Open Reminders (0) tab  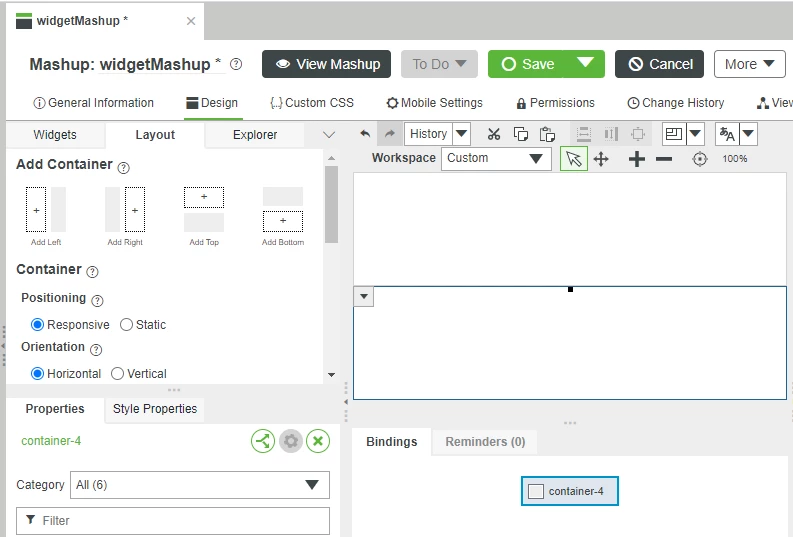click(485, 442)
